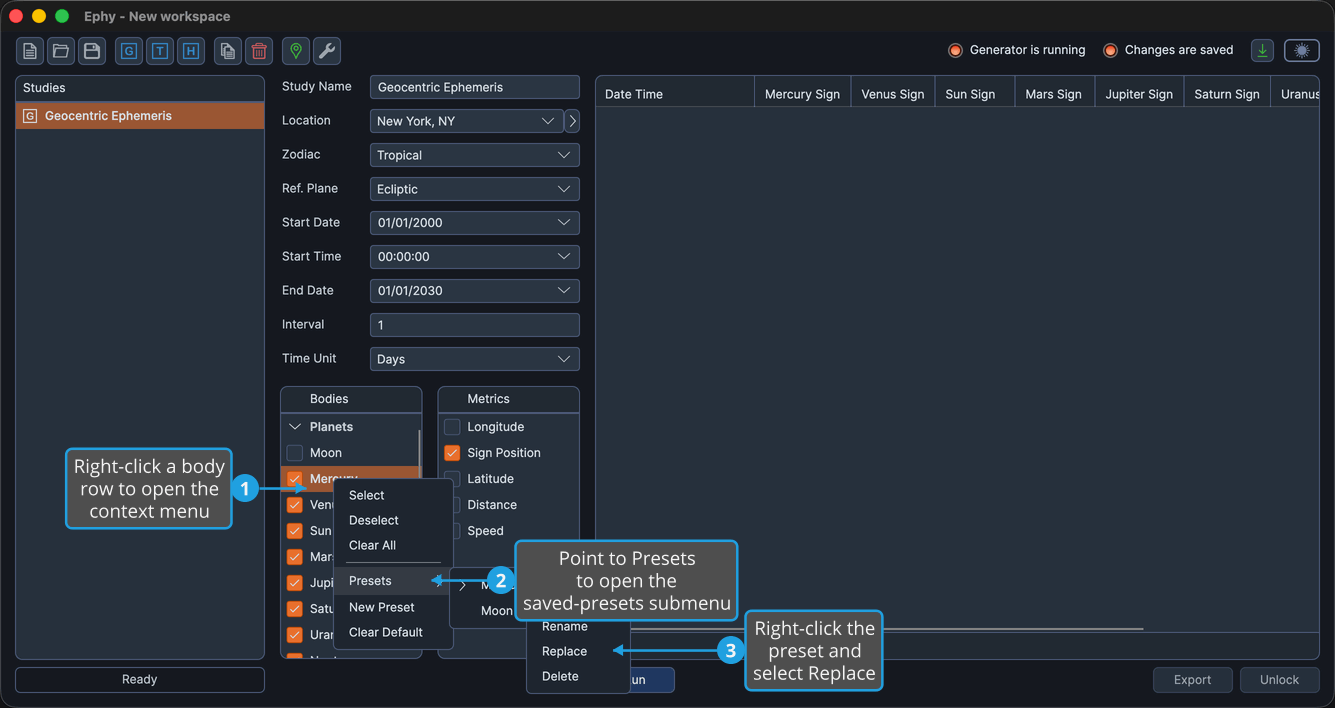
Task: Click the Saturn Sign column header
Action: tap(1227, 94)
